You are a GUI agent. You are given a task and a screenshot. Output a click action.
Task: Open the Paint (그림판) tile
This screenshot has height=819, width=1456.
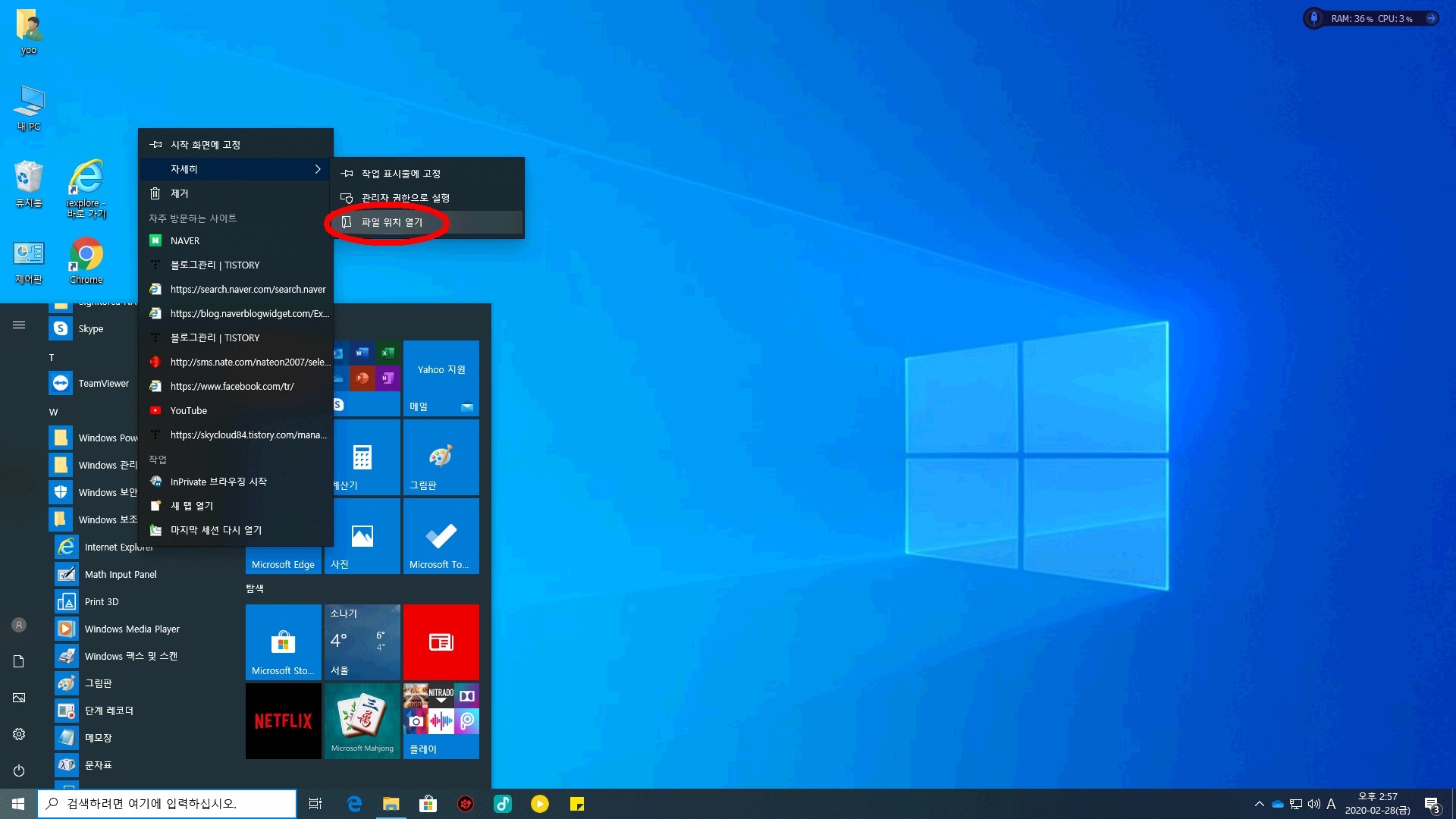pos(441,457)
